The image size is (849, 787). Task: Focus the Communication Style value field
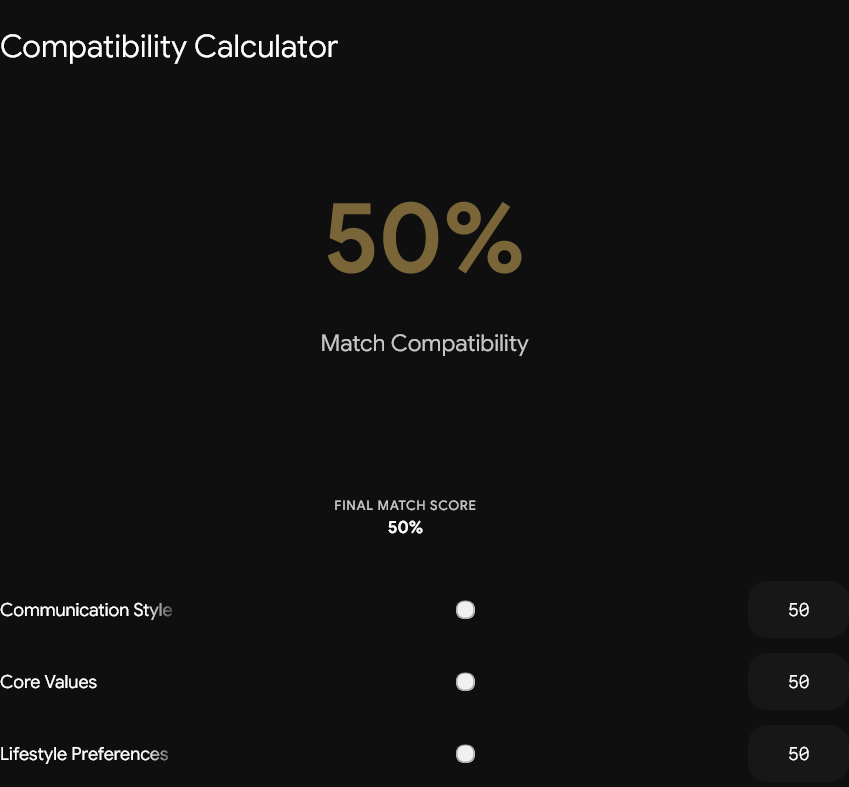pos(798,610)
